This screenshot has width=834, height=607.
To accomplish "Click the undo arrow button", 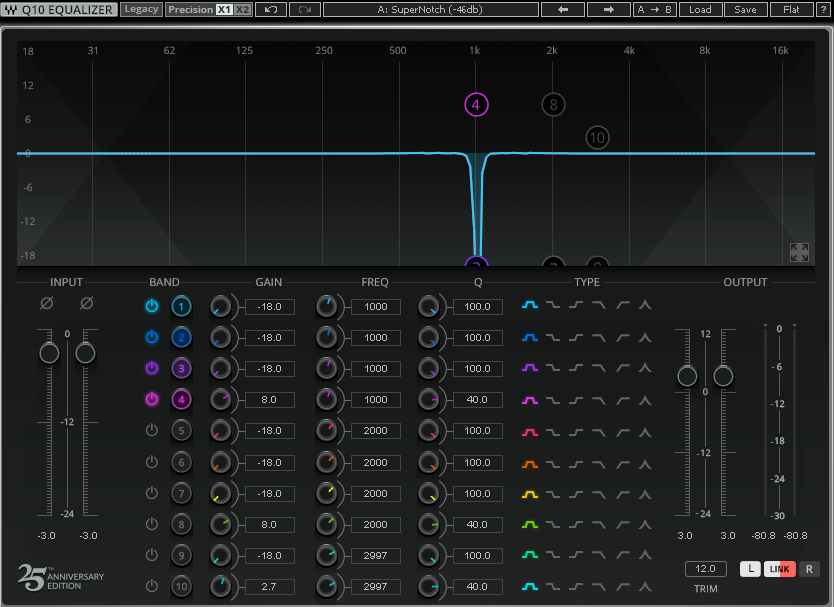I will click(x=271, y=10).
